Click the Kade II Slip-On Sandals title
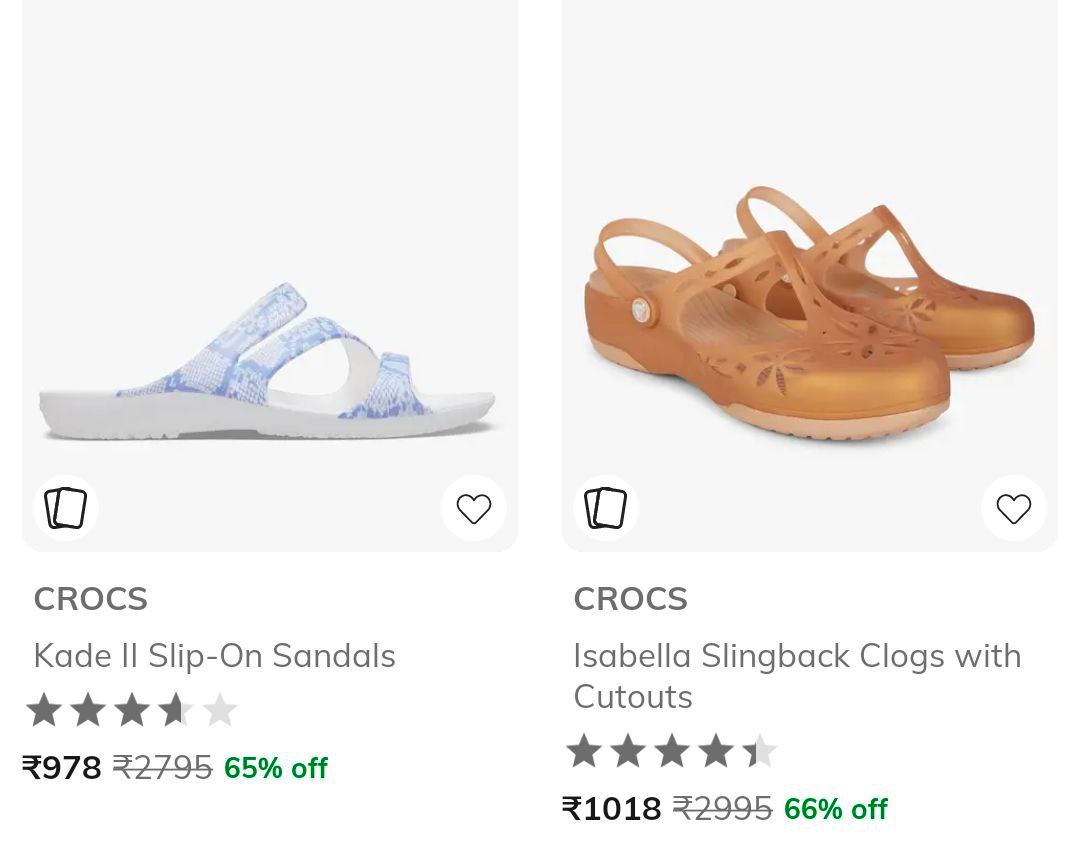Image resolution: width=1079 pixels, height=845 pixels. point(215,656)
